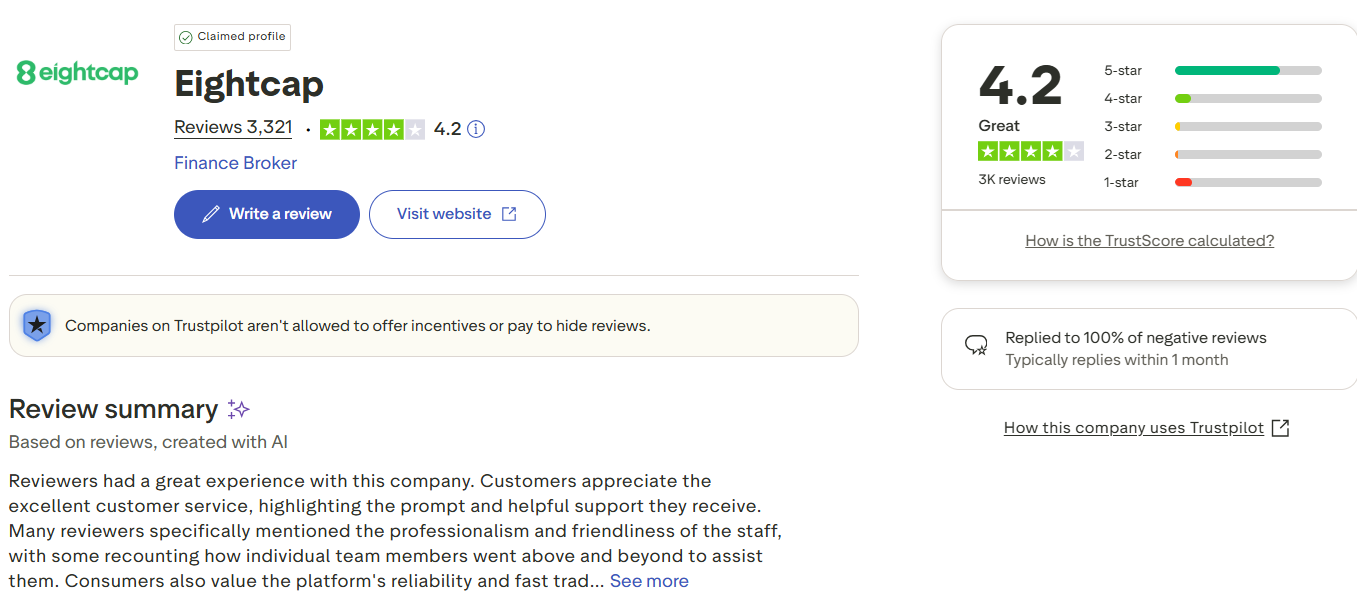
Task: Click external link icon beside Trustpilot usage
Action: 1280,428
